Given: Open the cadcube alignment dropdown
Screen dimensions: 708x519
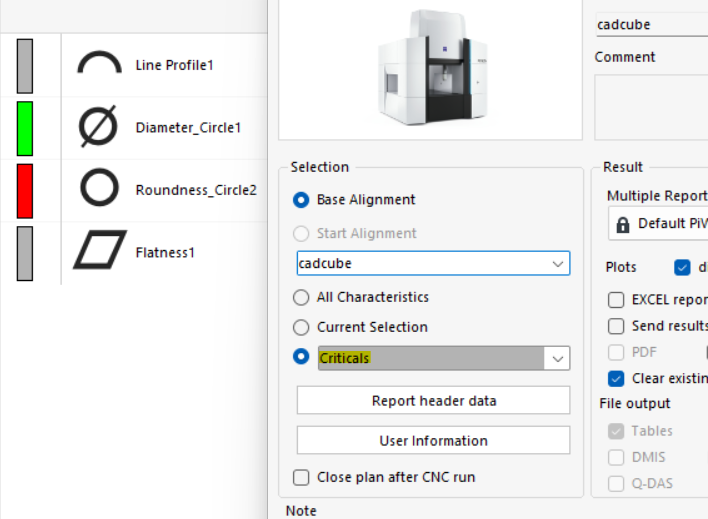Looking at the screenshot, I should coord(557,264).
